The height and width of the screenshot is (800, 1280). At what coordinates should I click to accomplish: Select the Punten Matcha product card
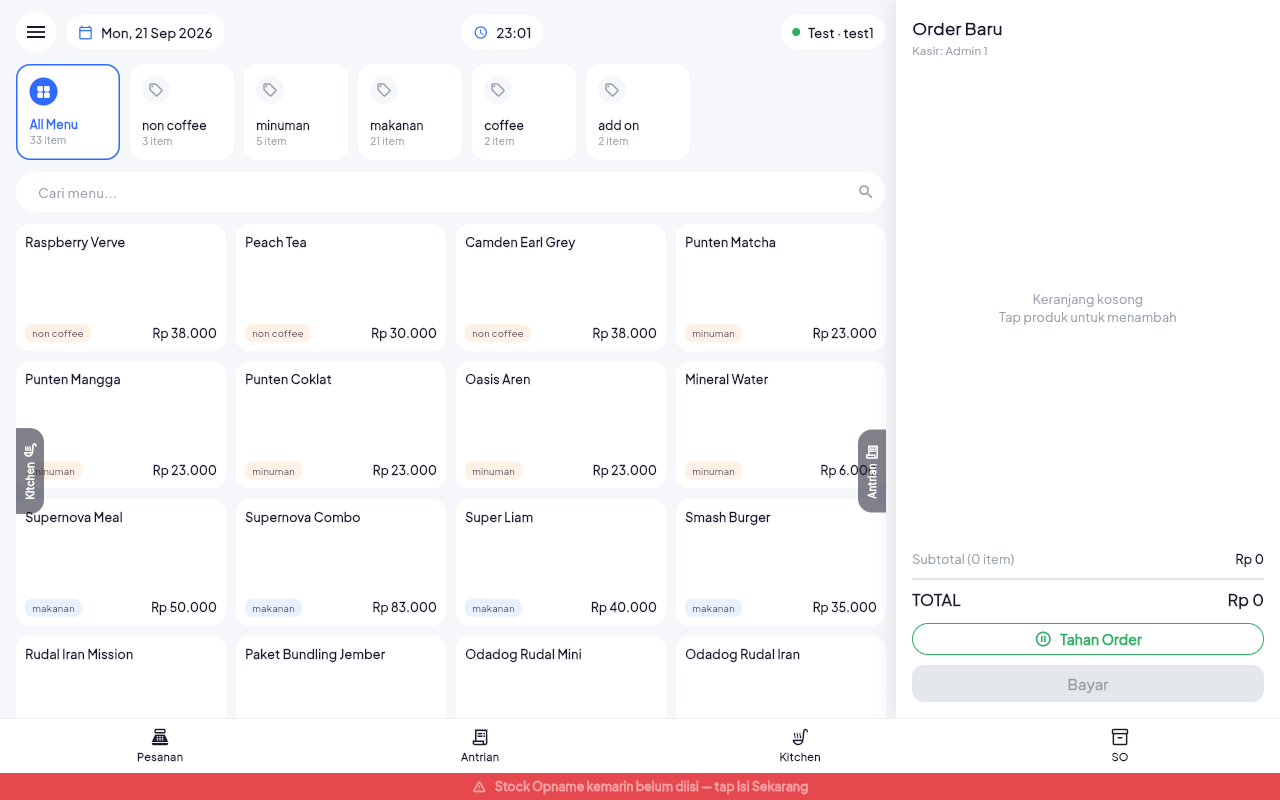pos(781,288)
